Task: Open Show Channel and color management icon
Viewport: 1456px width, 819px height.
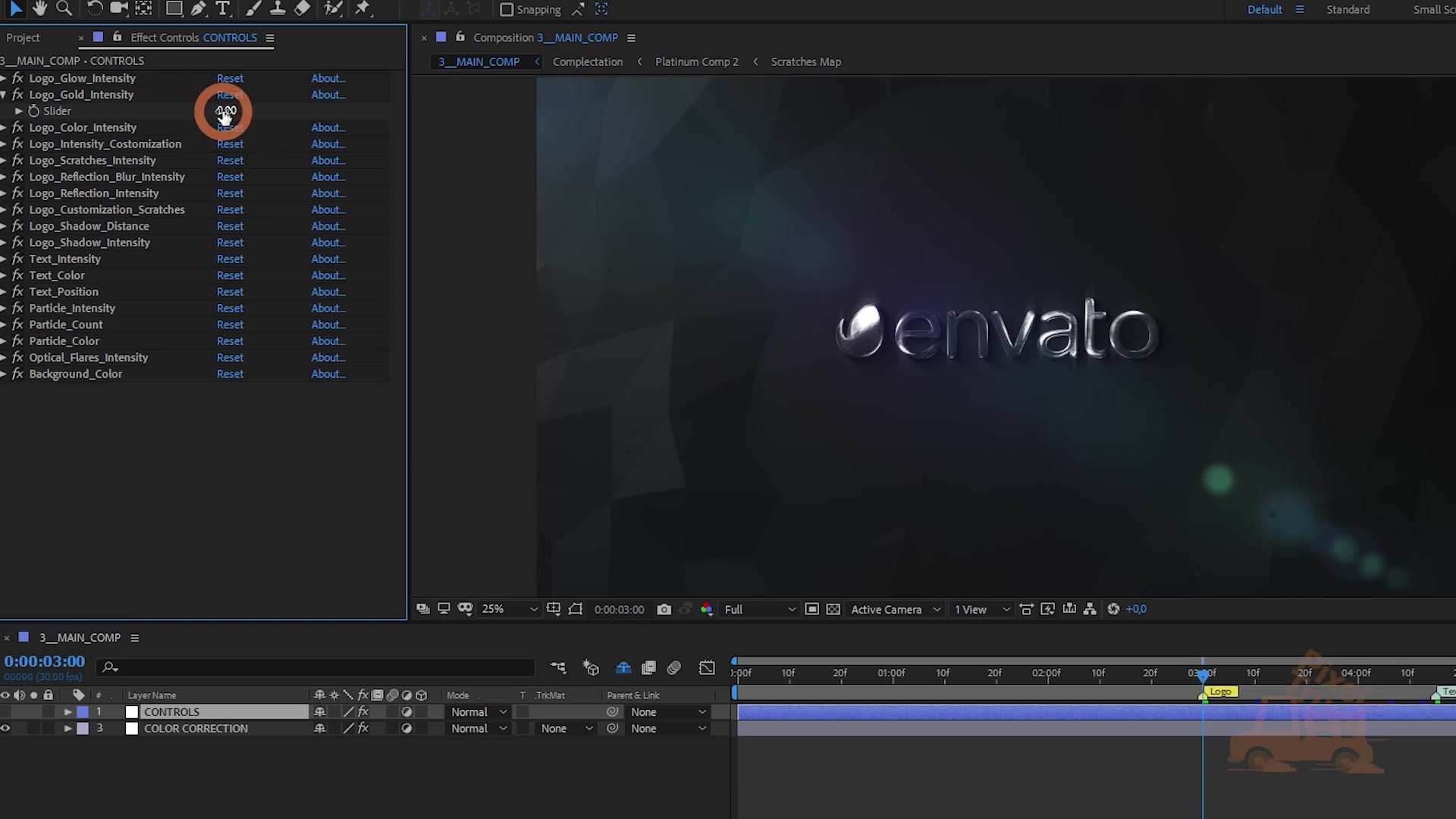Action: [706, 609]
